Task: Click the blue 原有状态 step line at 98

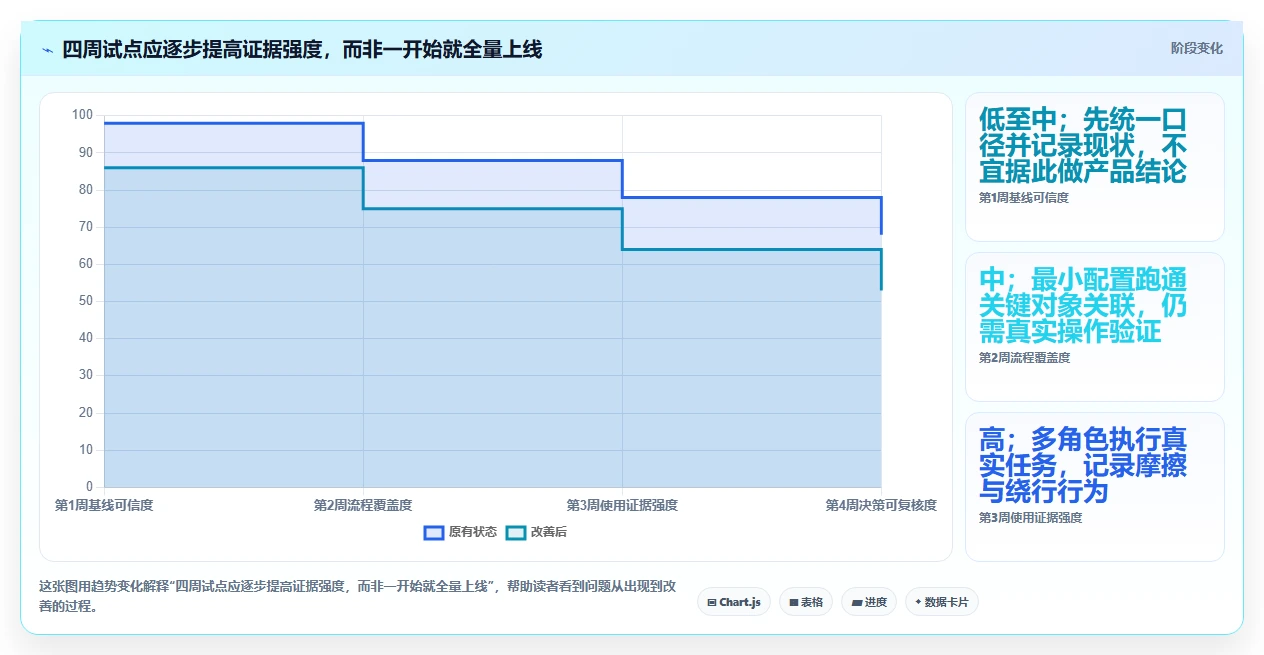Action: pyautogui.click(x=233, y=123)
